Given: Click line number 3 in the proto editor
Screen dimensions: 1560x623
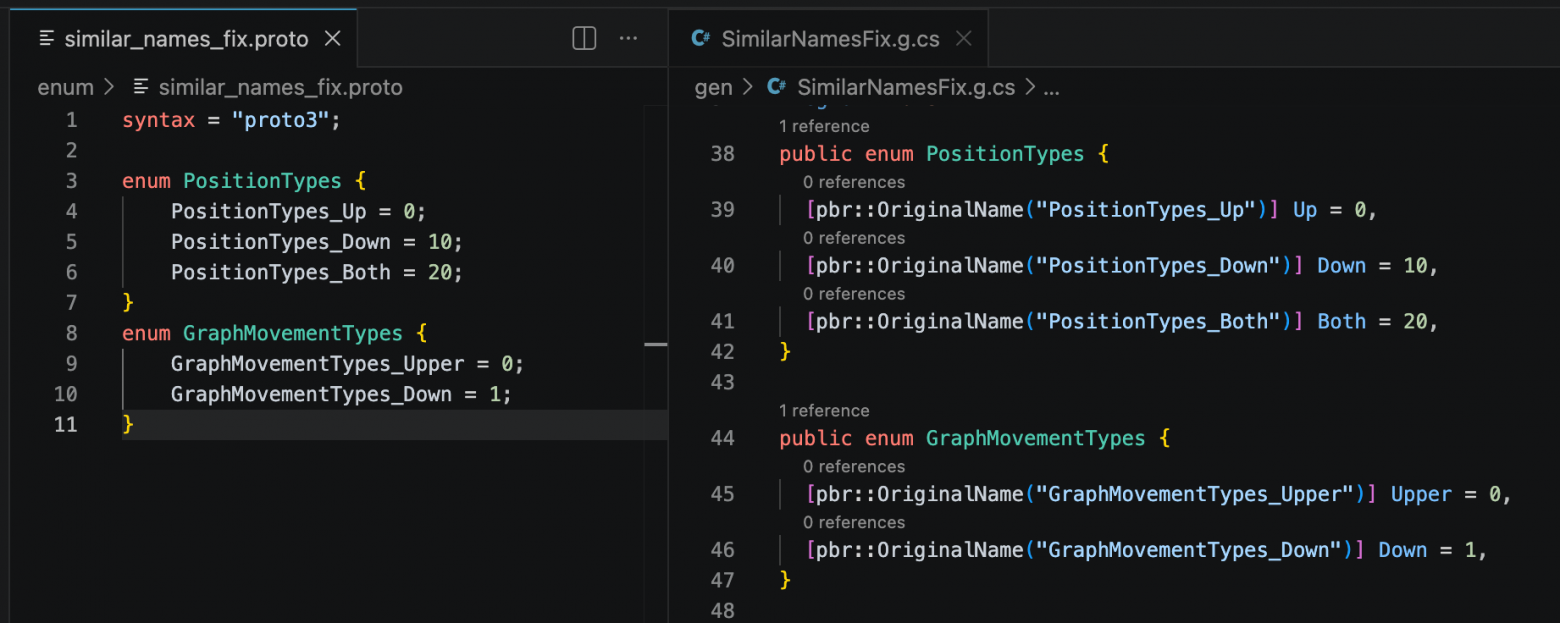Looking at the screenshot, I should point(71,181).
